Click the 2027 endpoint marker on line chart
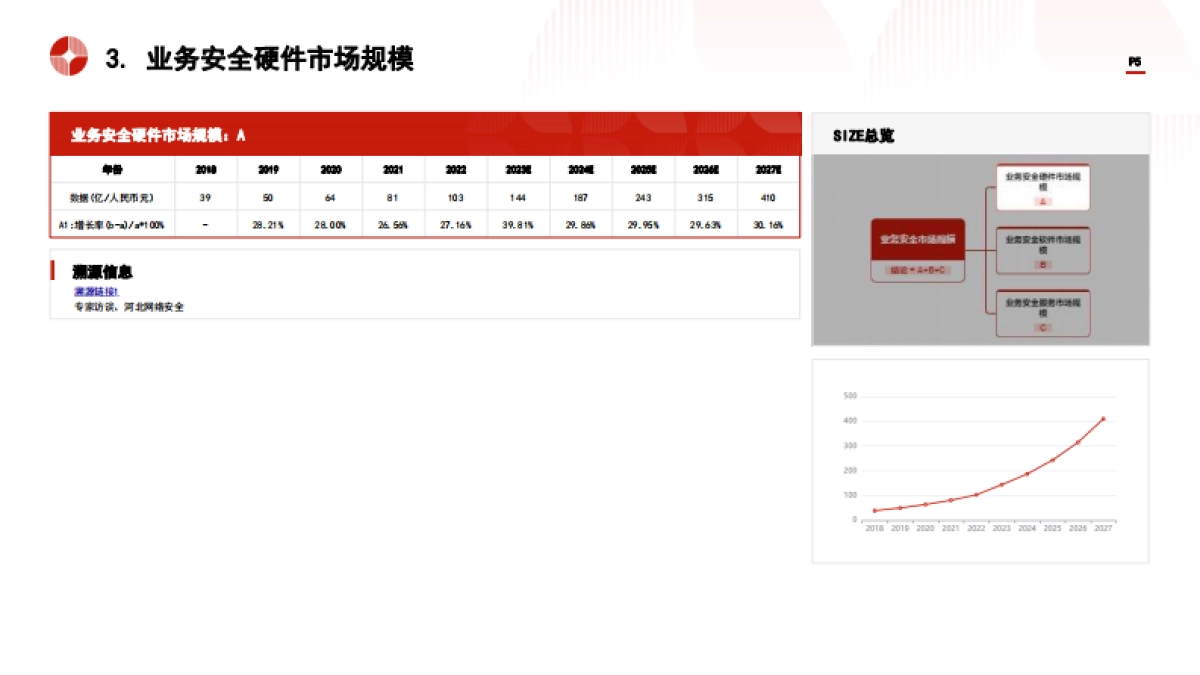This screenshot has width=1200, height=675. tap(1103, 419)
